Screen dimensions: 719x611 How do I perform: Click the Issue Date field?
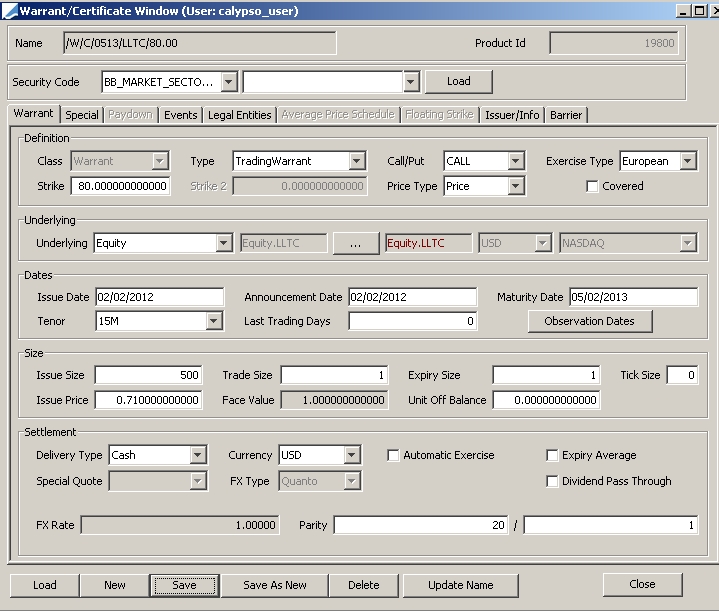pyautogui.click(x=159, y=297)
